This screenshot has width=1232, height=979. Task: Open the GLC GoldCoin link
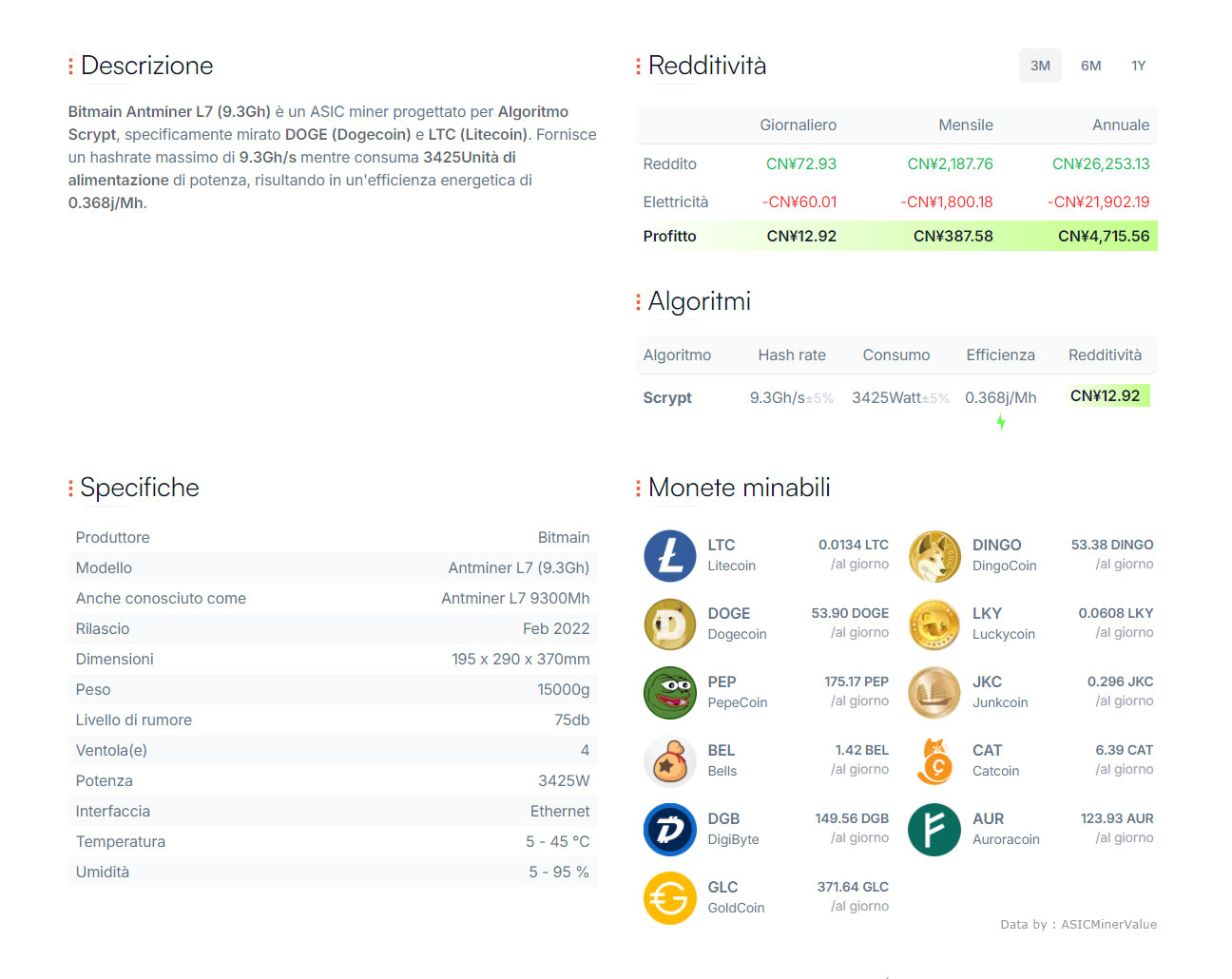(736, 897)
